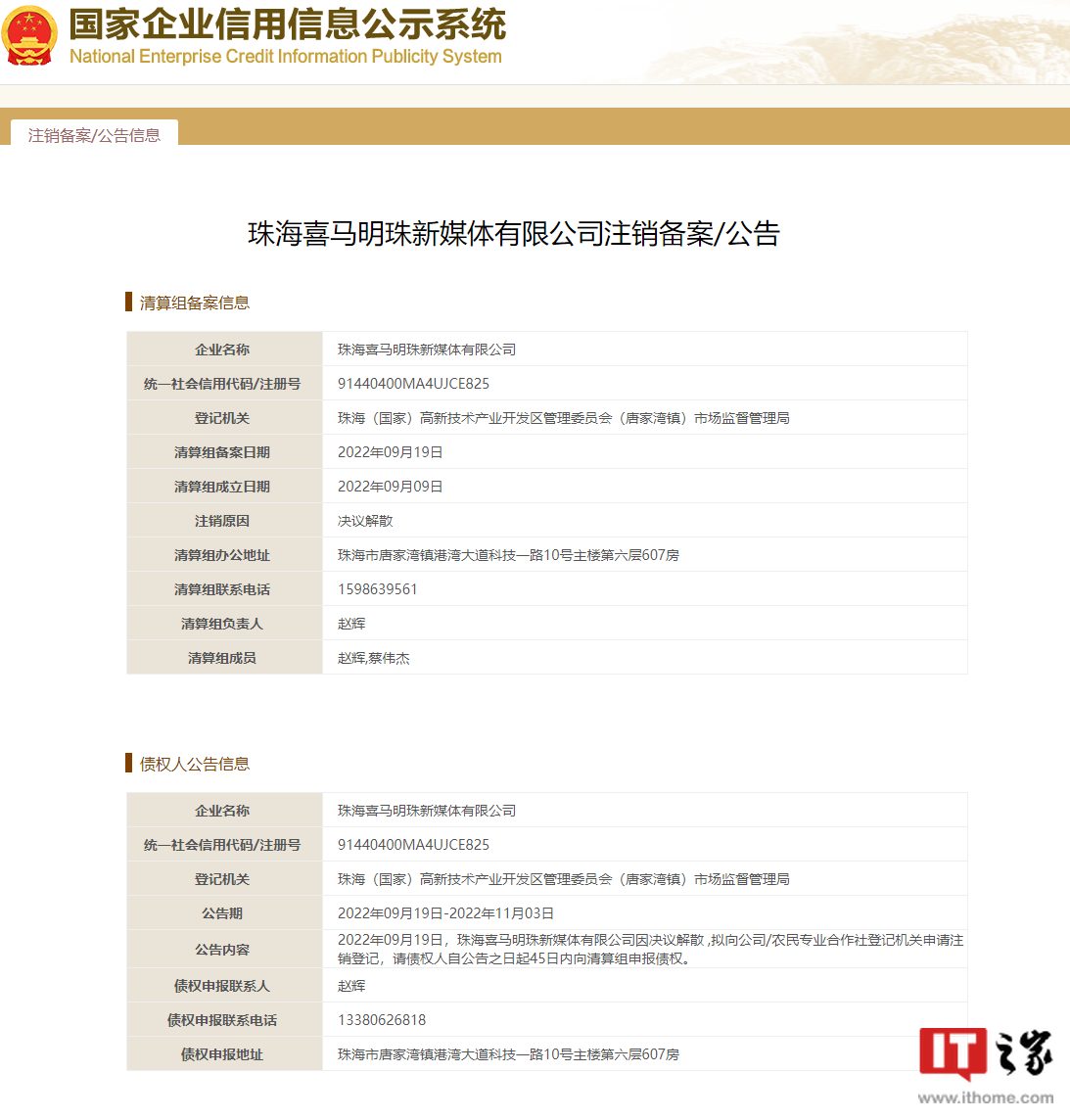The image size is (1070, 1120).
Task: Click the 公告内容 paragraph text
Action: pos(650,950)
